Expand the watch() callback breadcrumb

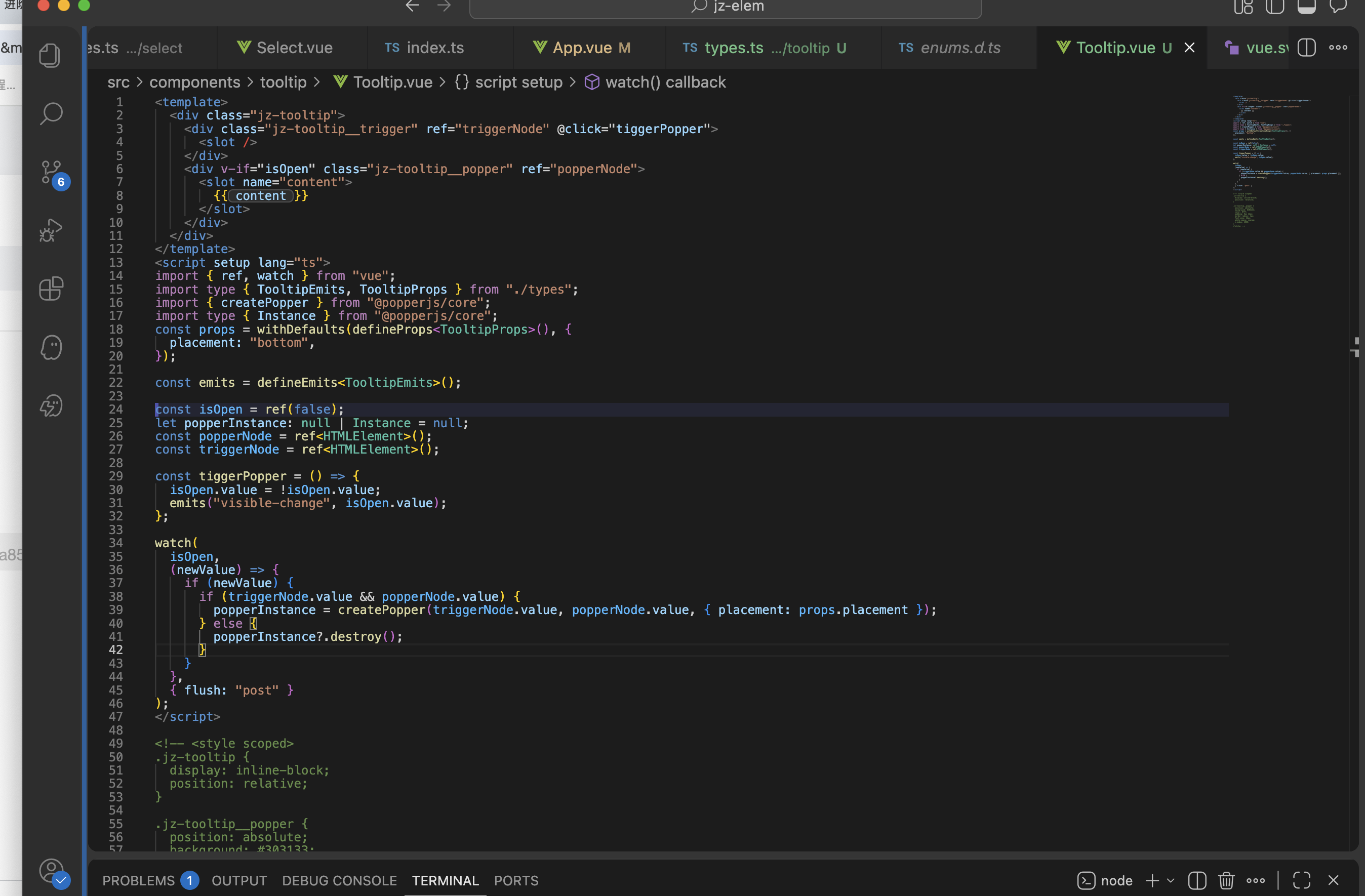click(665, 83)
